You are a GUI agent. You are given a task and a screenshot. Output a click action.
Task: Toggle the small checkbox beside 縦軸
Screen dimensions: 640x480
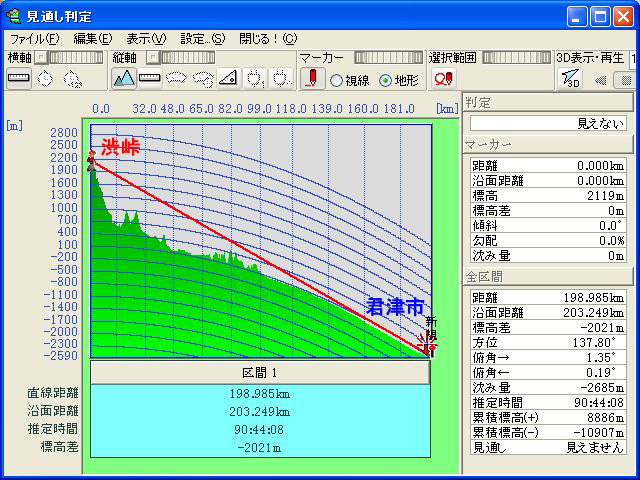(x=153, y=58)
